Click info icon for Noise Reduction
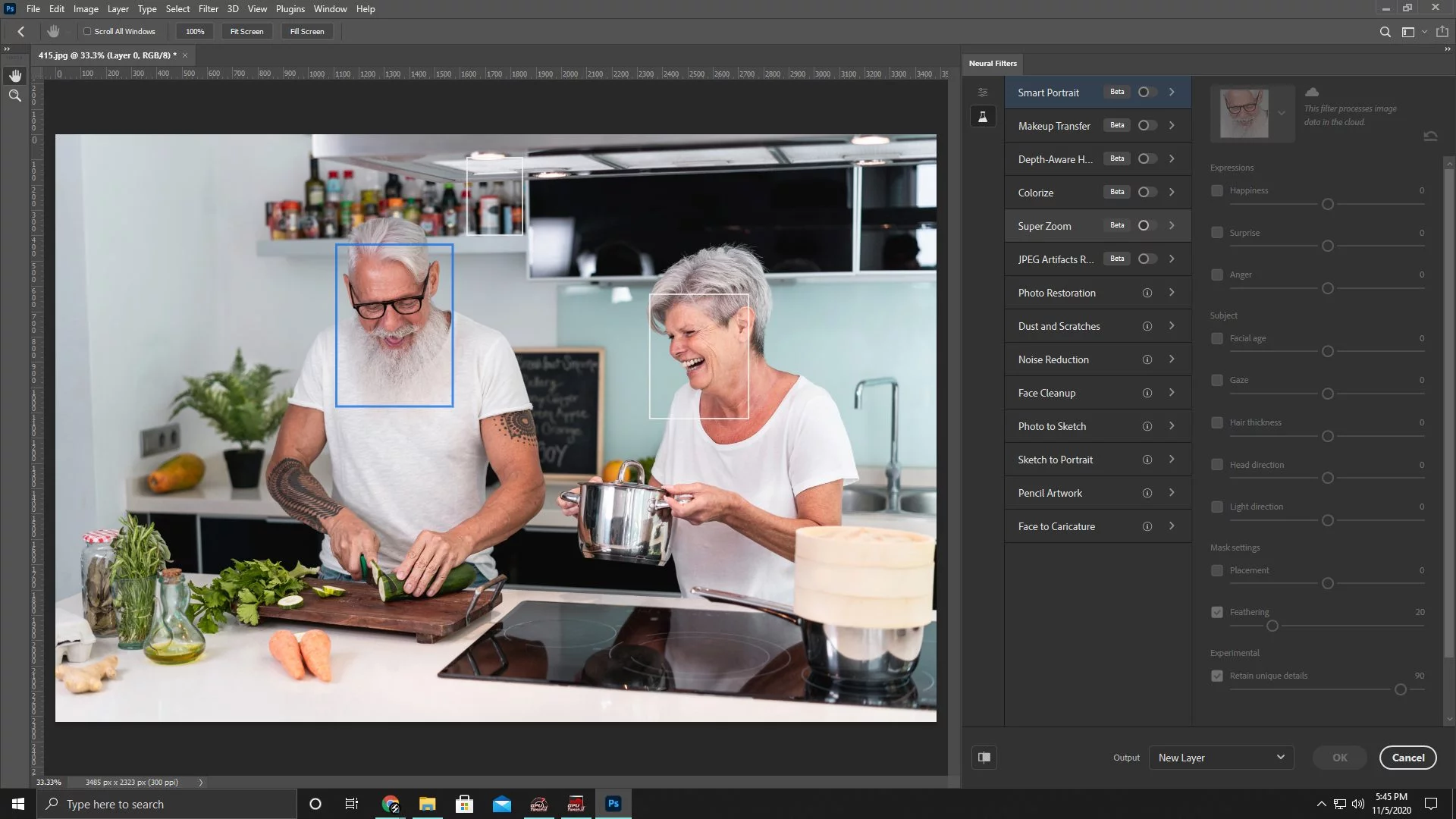The image size is (1456, 819). [x=1147, y=359]
